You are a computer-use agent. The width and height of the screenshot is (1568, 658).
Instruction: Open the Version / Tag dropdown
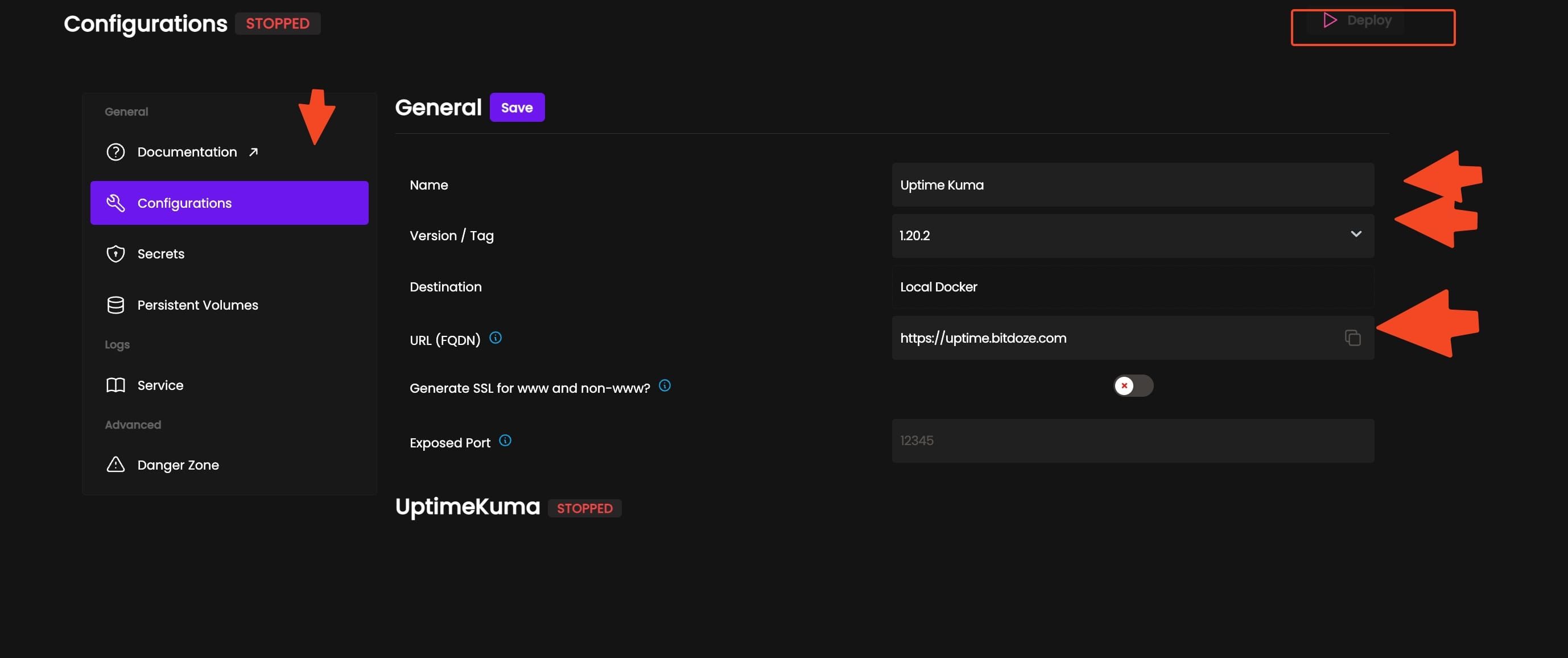click(1356, 235)
